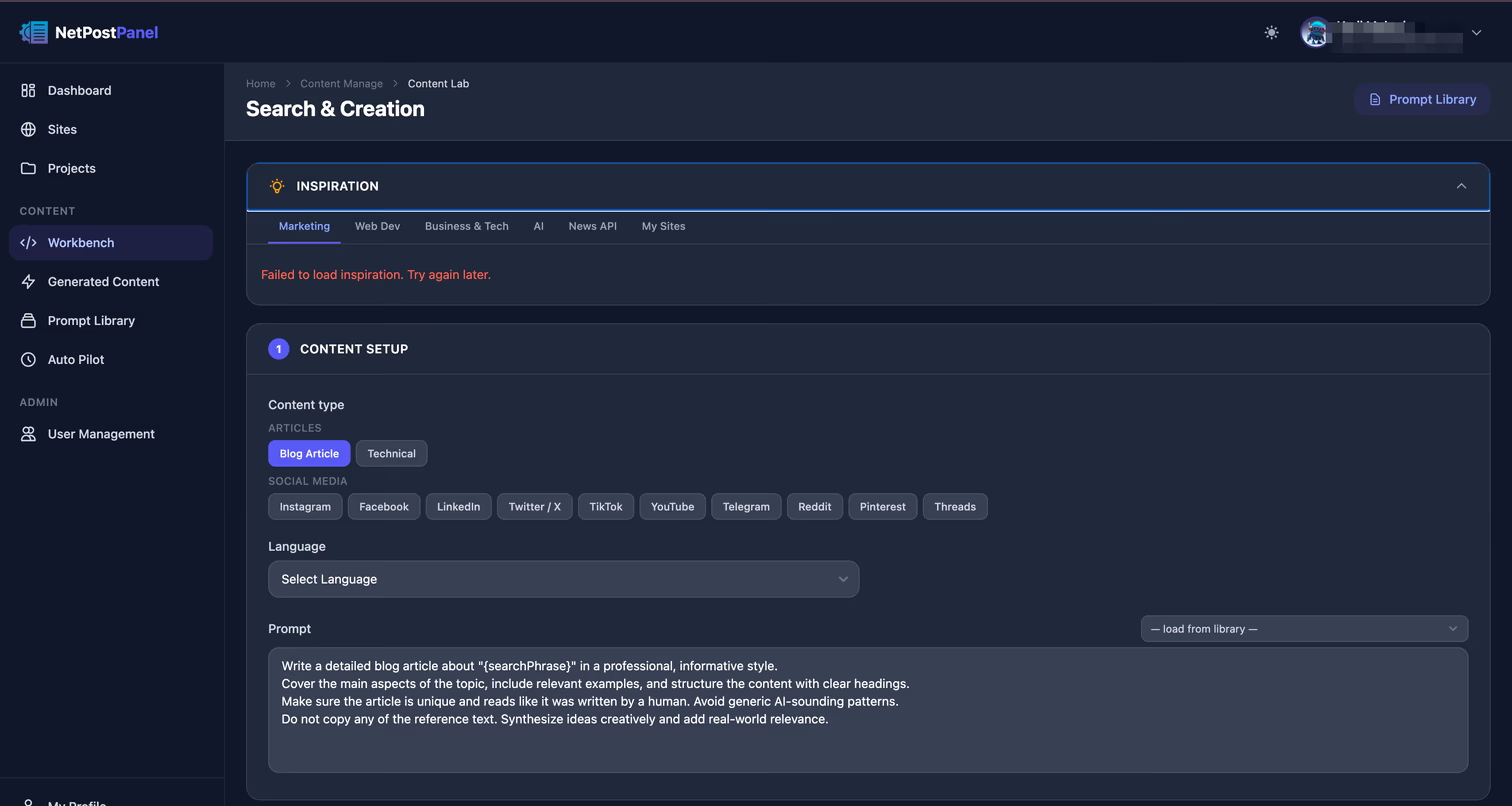The image size is (1512, 806).
Task: Select the Twitter / X content type
Action: pos(535,507)
